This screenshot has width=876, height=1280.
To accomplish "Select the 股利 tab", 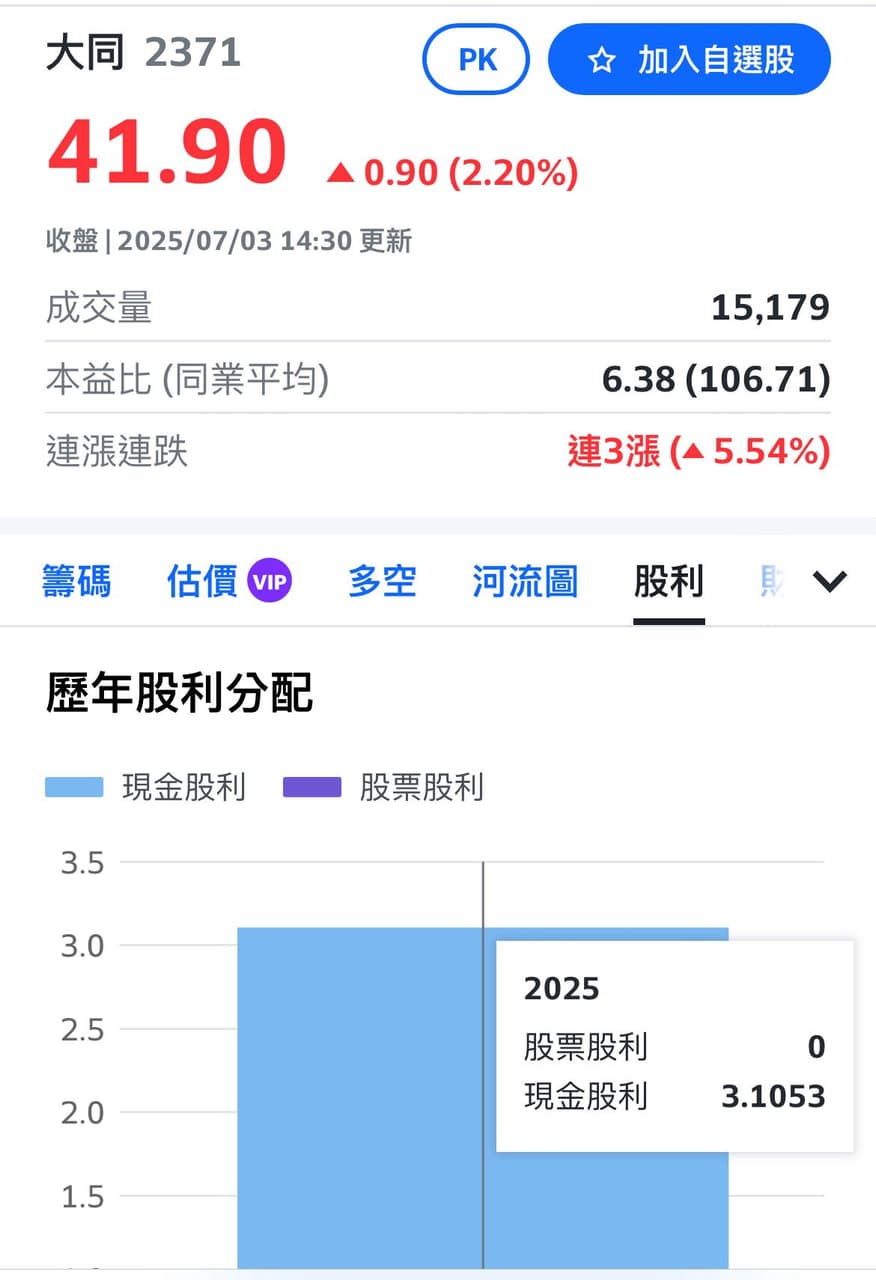I will 669,581.
